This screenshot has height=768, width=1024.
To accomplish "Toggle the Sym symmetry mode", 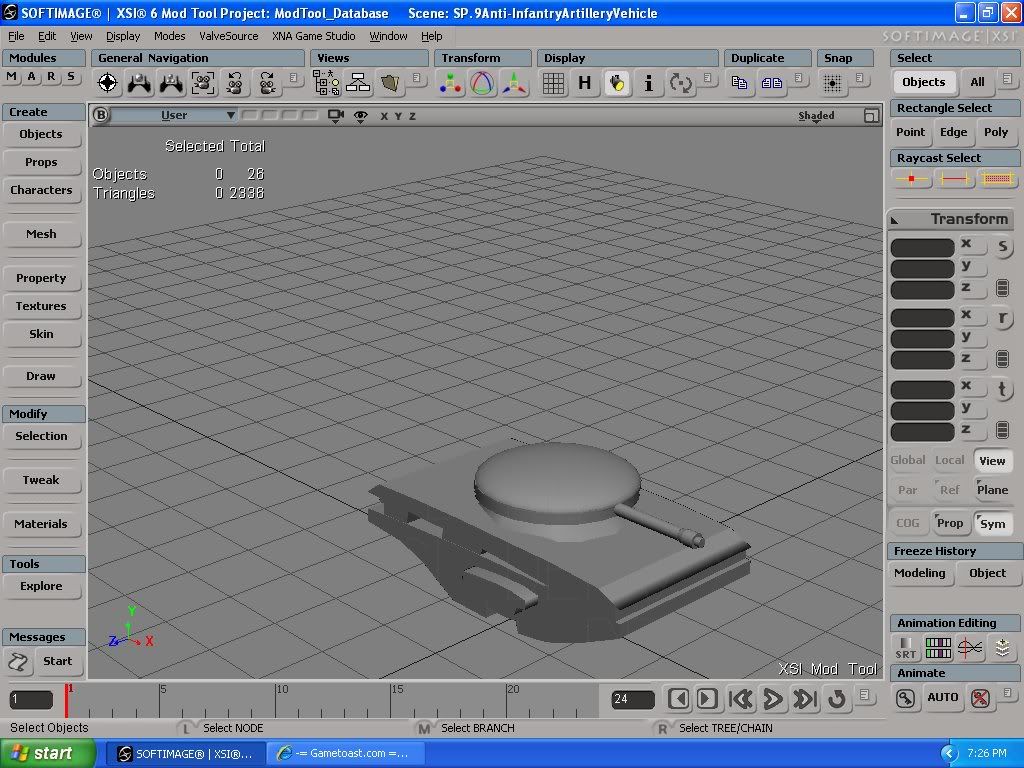I will 993,524.
